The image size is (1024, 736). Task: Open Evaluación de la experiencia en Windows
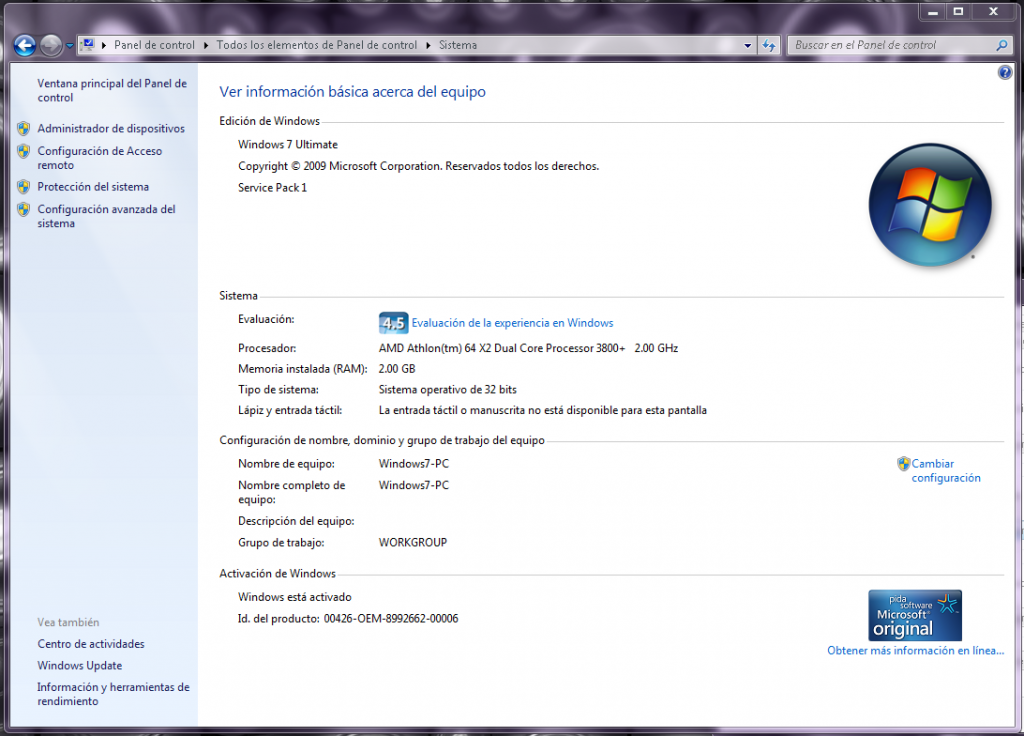(x=512, y=323)
